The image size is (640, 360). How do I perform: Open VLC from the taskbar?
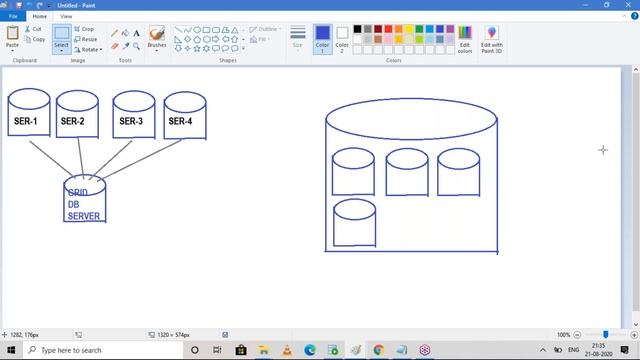point(287,350)
